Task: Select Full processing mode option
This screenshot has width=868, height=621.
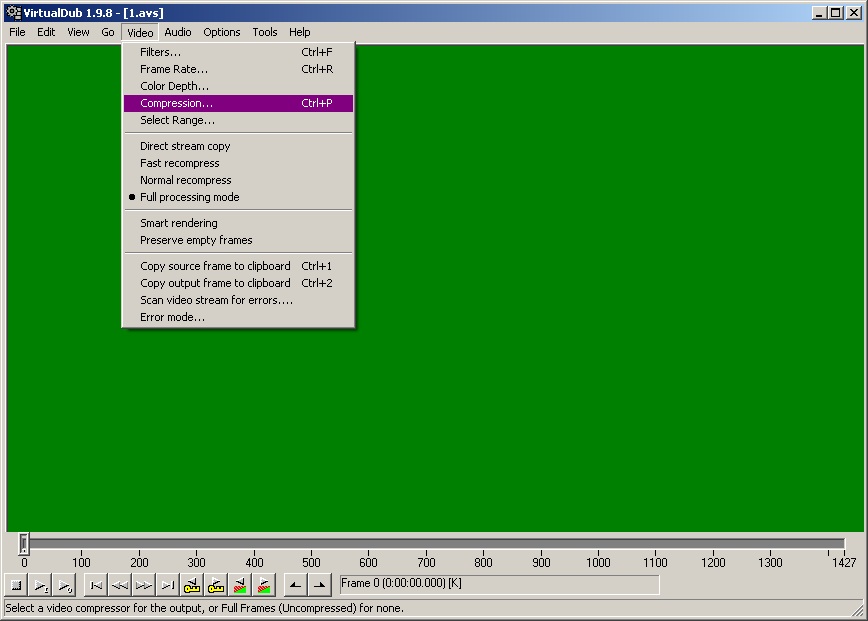Action: (x=189, y=197)
